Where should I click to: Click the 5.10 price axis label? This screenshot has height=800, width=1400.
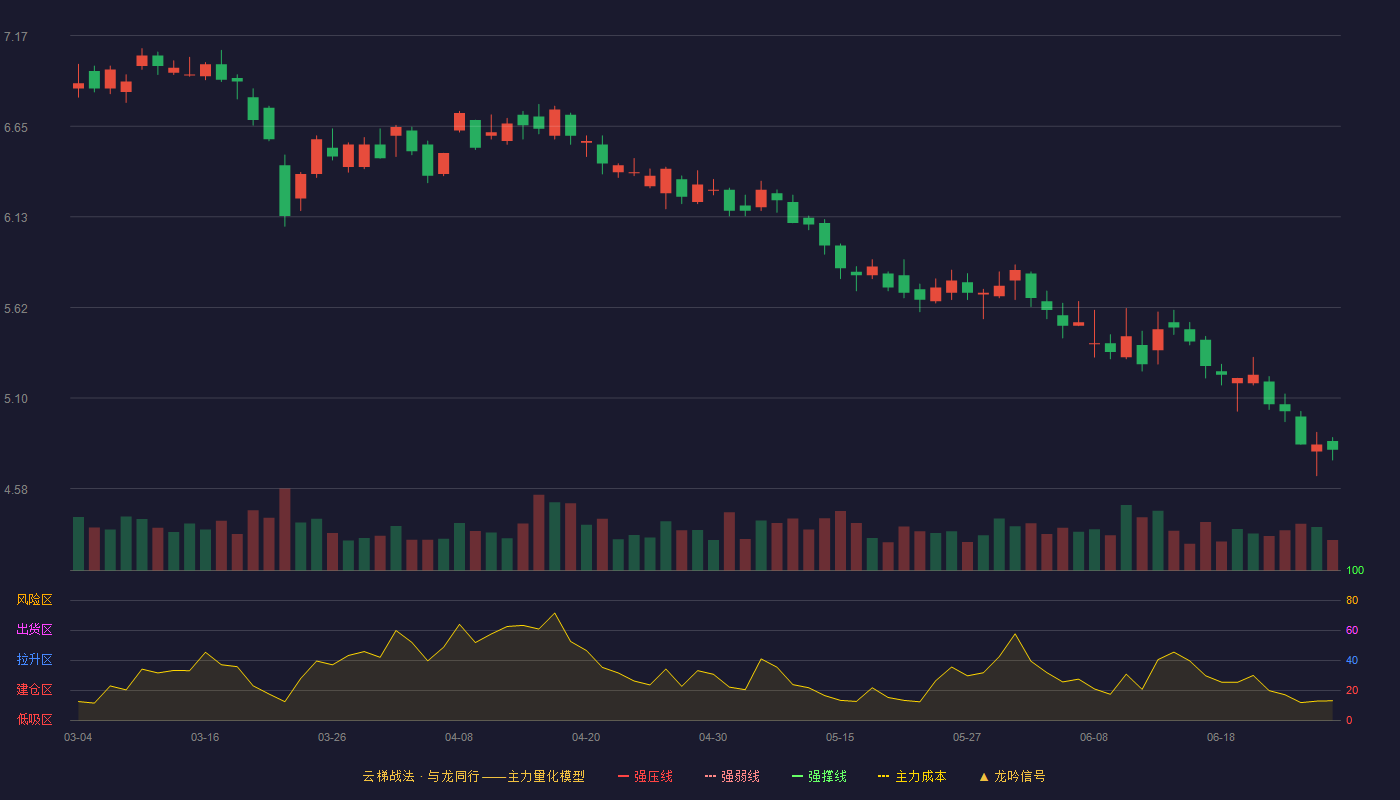[x=16, y=399]
